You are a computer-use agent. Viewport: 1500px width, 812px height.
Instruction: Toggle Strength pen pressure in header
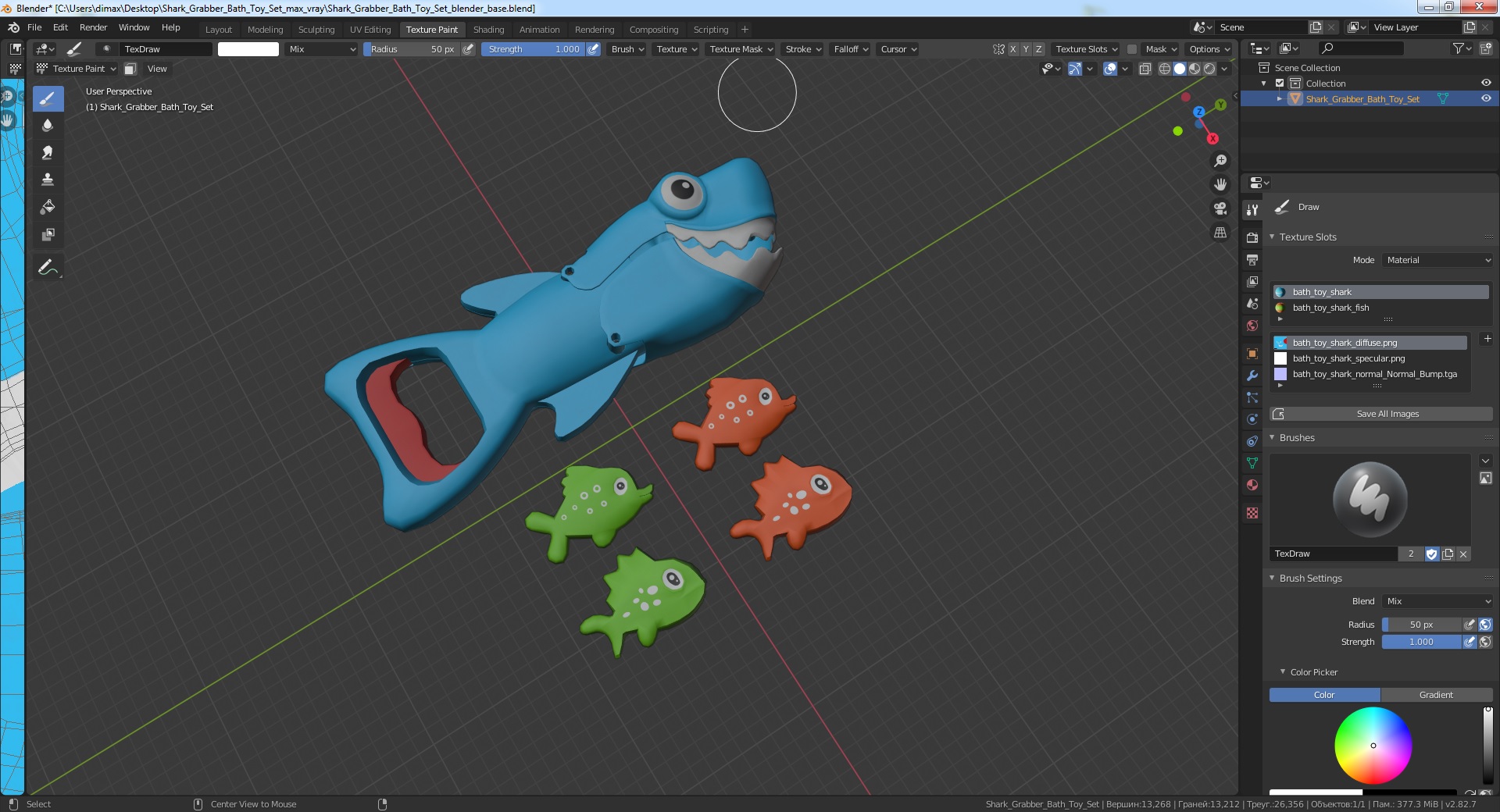click(x=594, y=49)
